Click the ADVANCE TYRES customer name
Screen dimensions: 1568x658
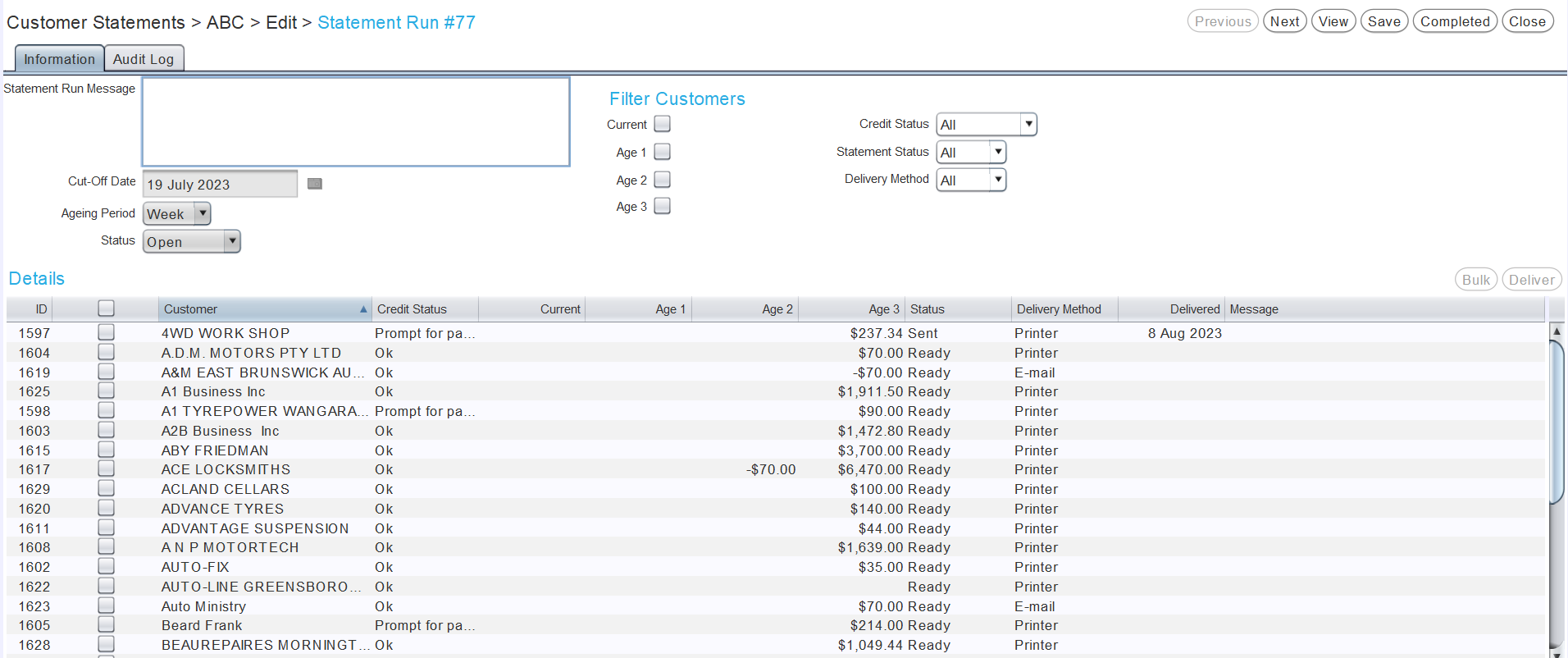[222, 509]
